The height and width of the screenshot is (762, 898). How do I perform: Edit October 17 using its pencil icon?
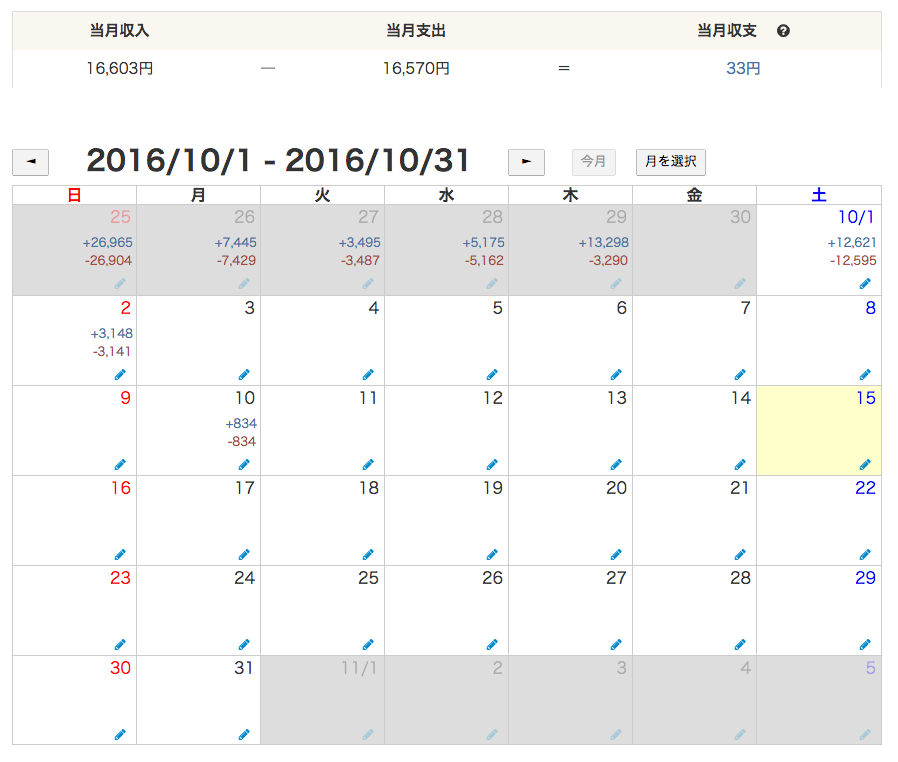[244, 553]
